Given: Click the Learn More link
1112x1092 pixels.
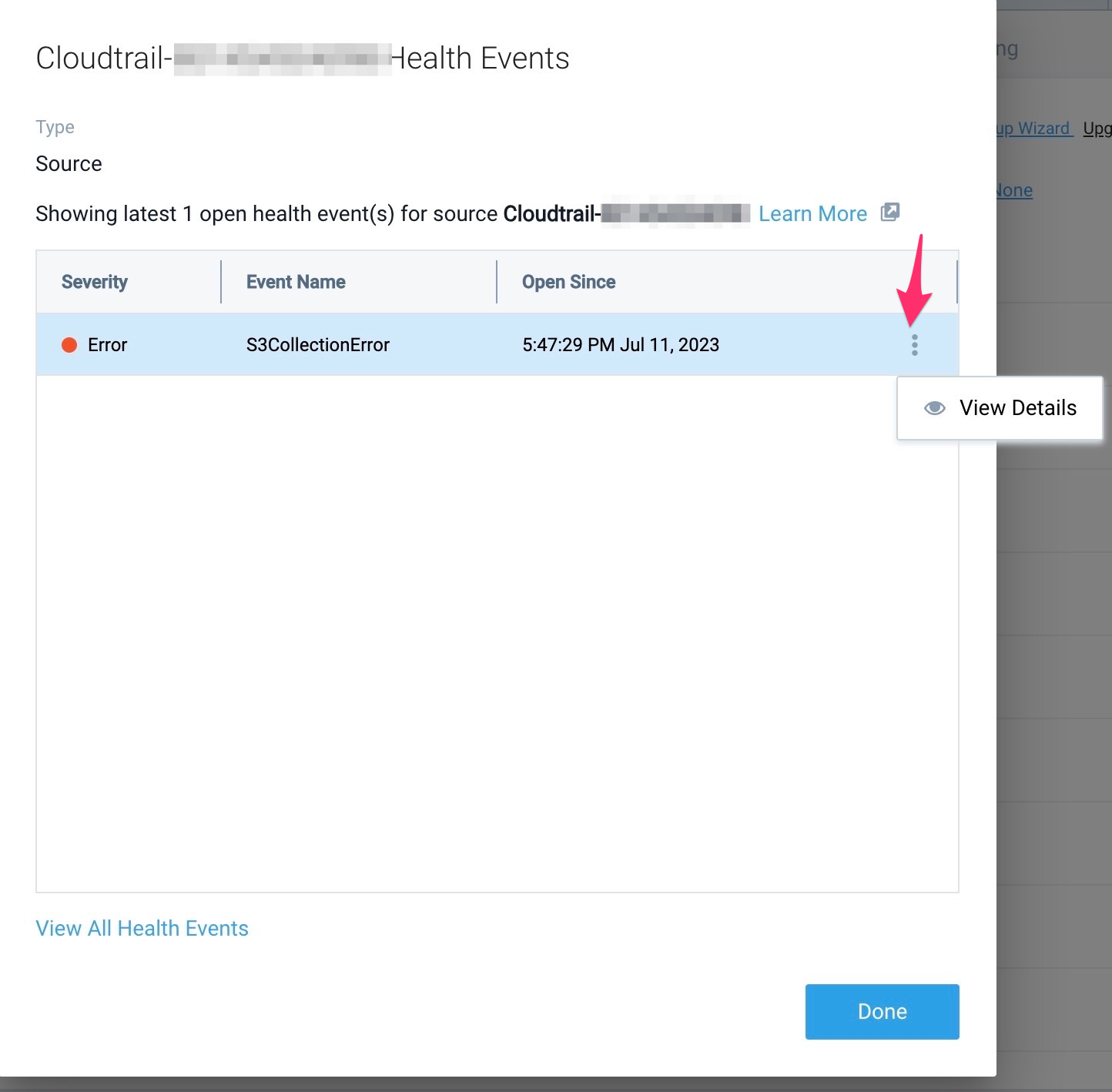Looking at the screenshot, I should click(812, 213).
